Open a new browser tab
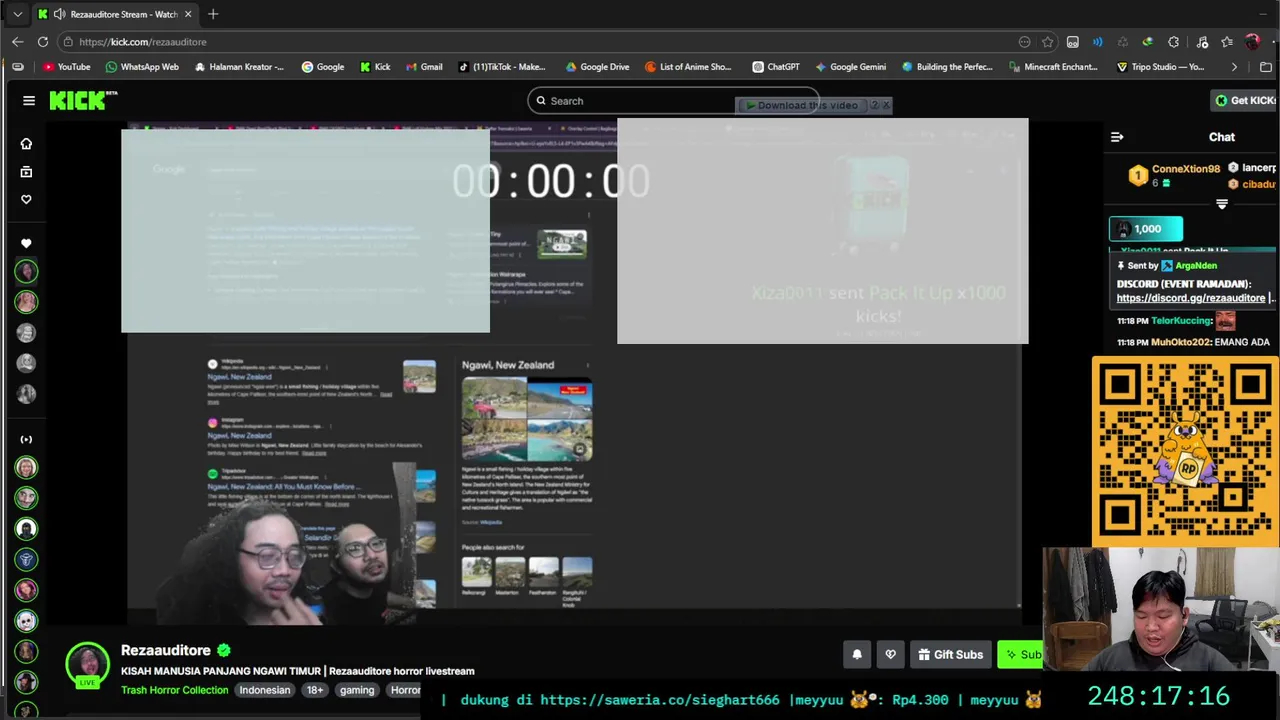The width and height of the screenshot is (1280, 720). [213, 14]
